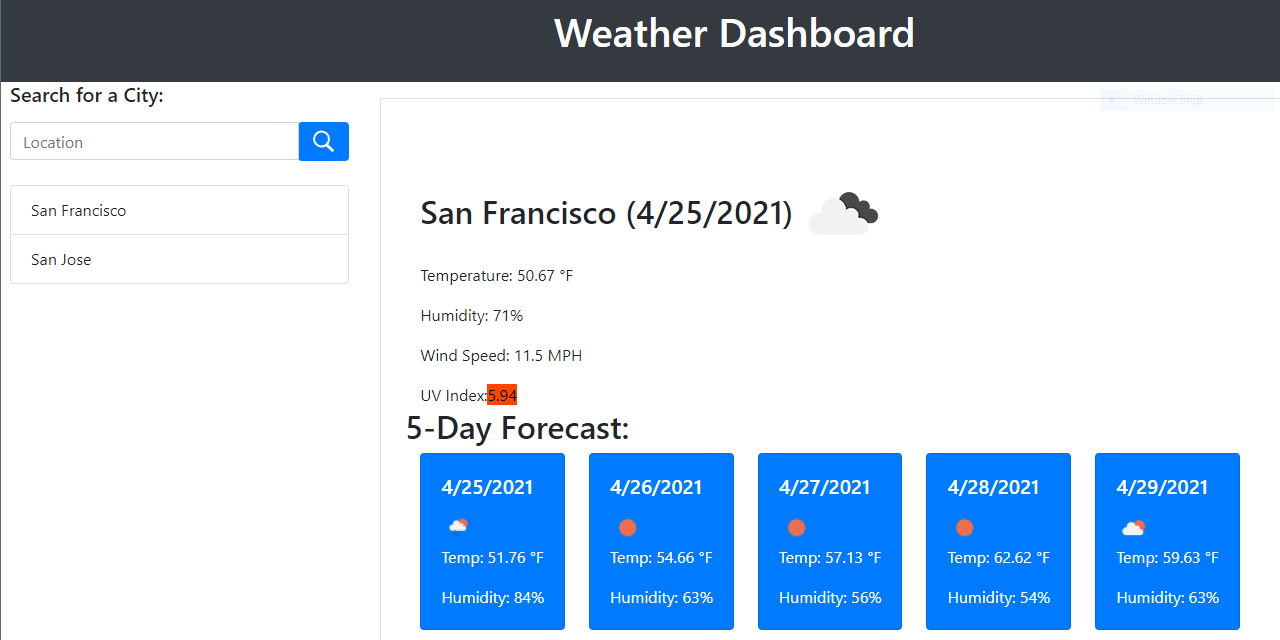Click the cloud icon beside San Francisco heading
The image size is (1280, 640).
point(843,211)
